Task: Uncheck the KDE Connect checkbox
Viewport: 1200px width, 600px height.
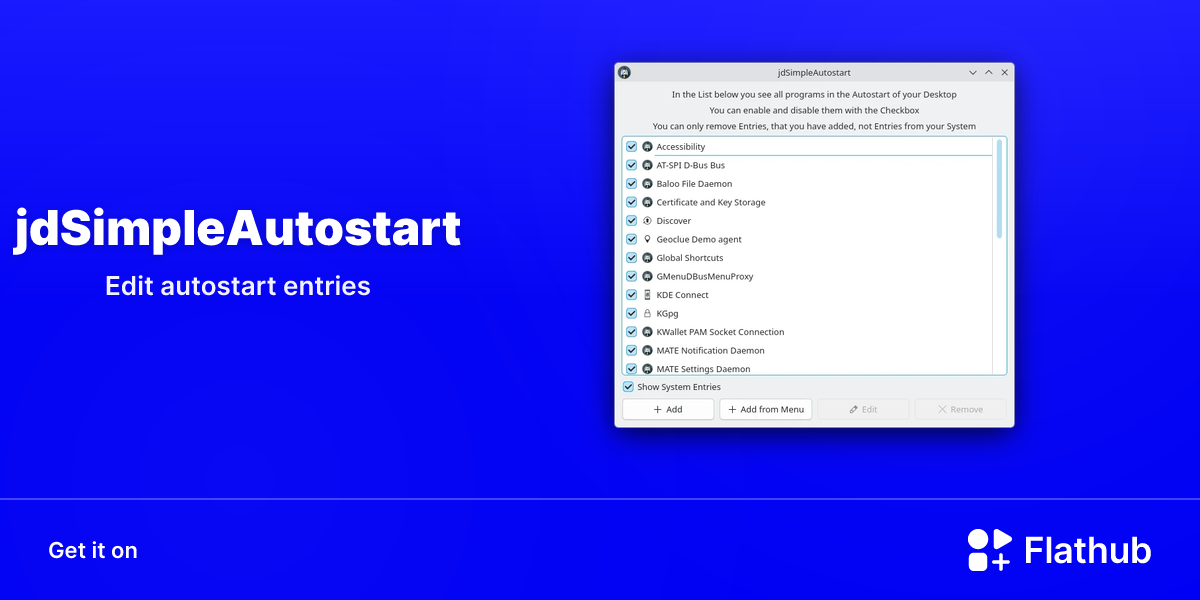Action: pos(631,295)
